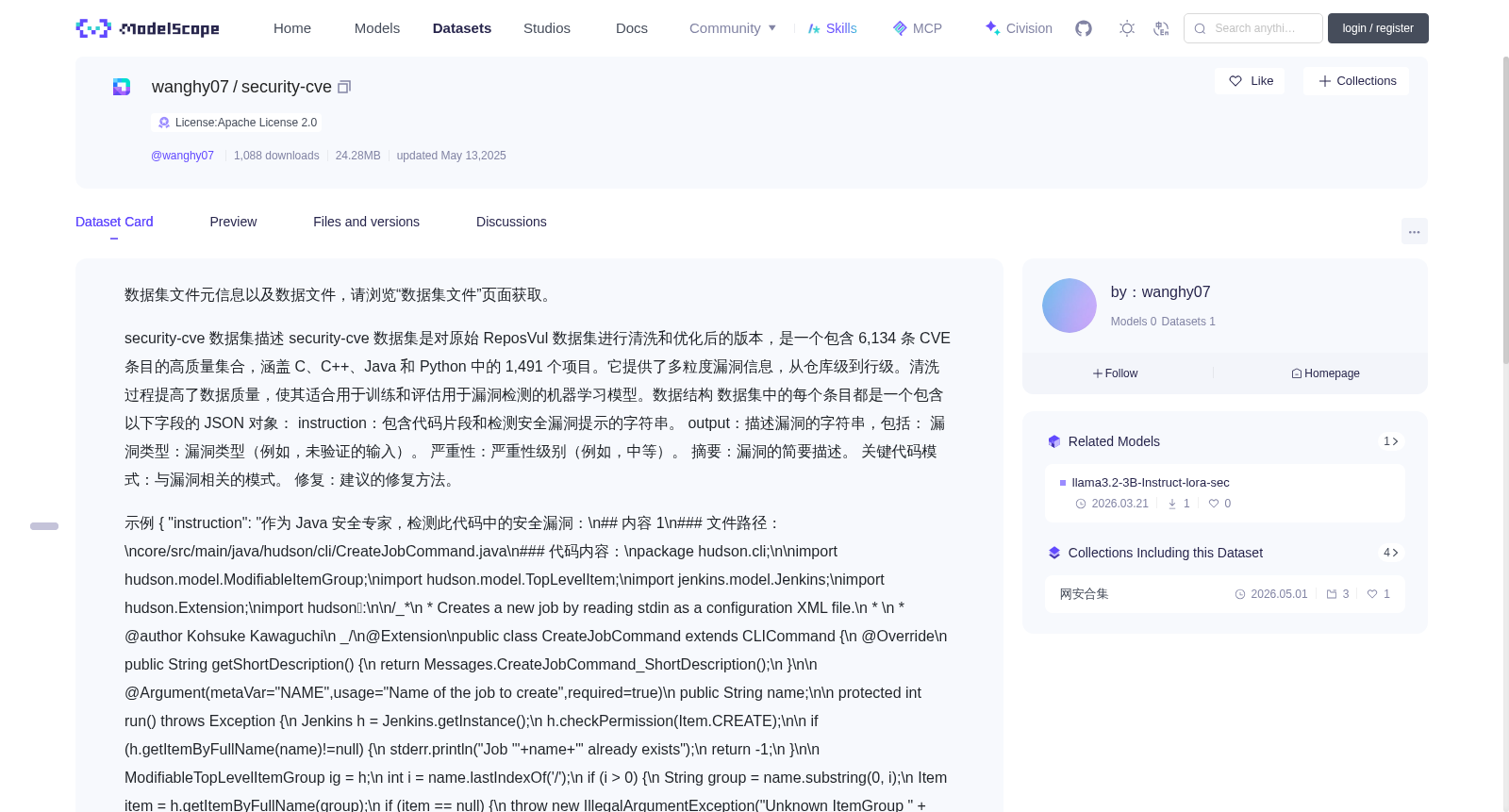1509x812 pixels.
Task: Click download count icon under llama3.2 model
Action: click(1172, 504)
